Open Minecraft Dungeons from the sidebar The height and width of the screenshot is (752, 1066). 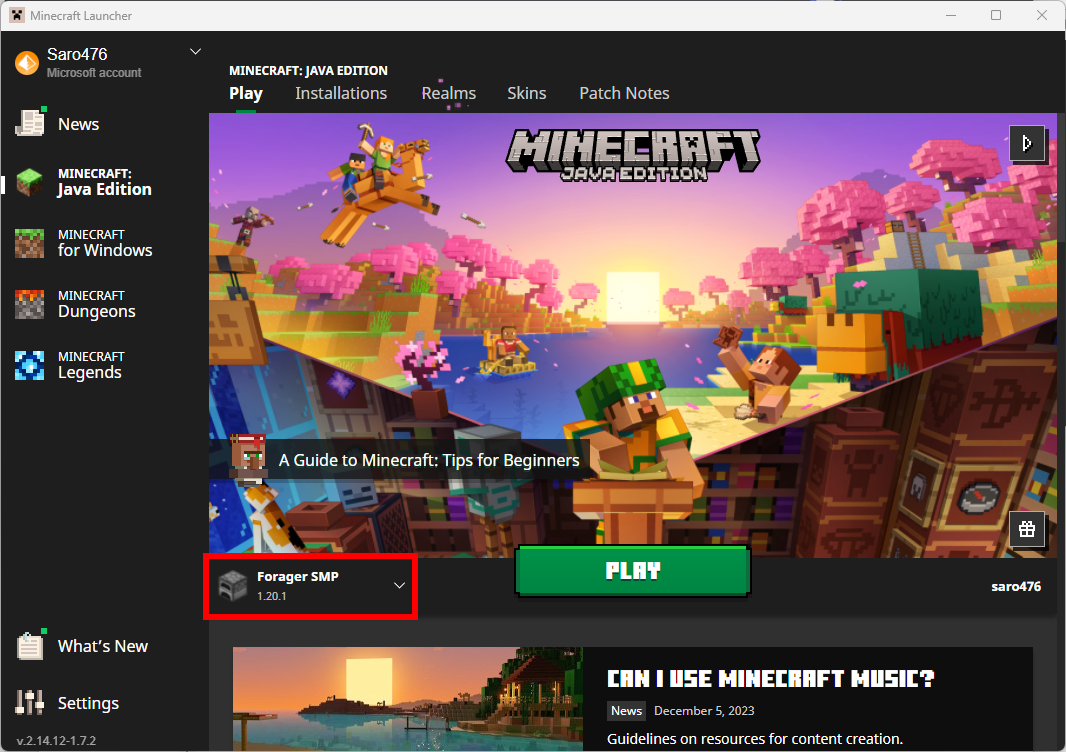[75, 304]
